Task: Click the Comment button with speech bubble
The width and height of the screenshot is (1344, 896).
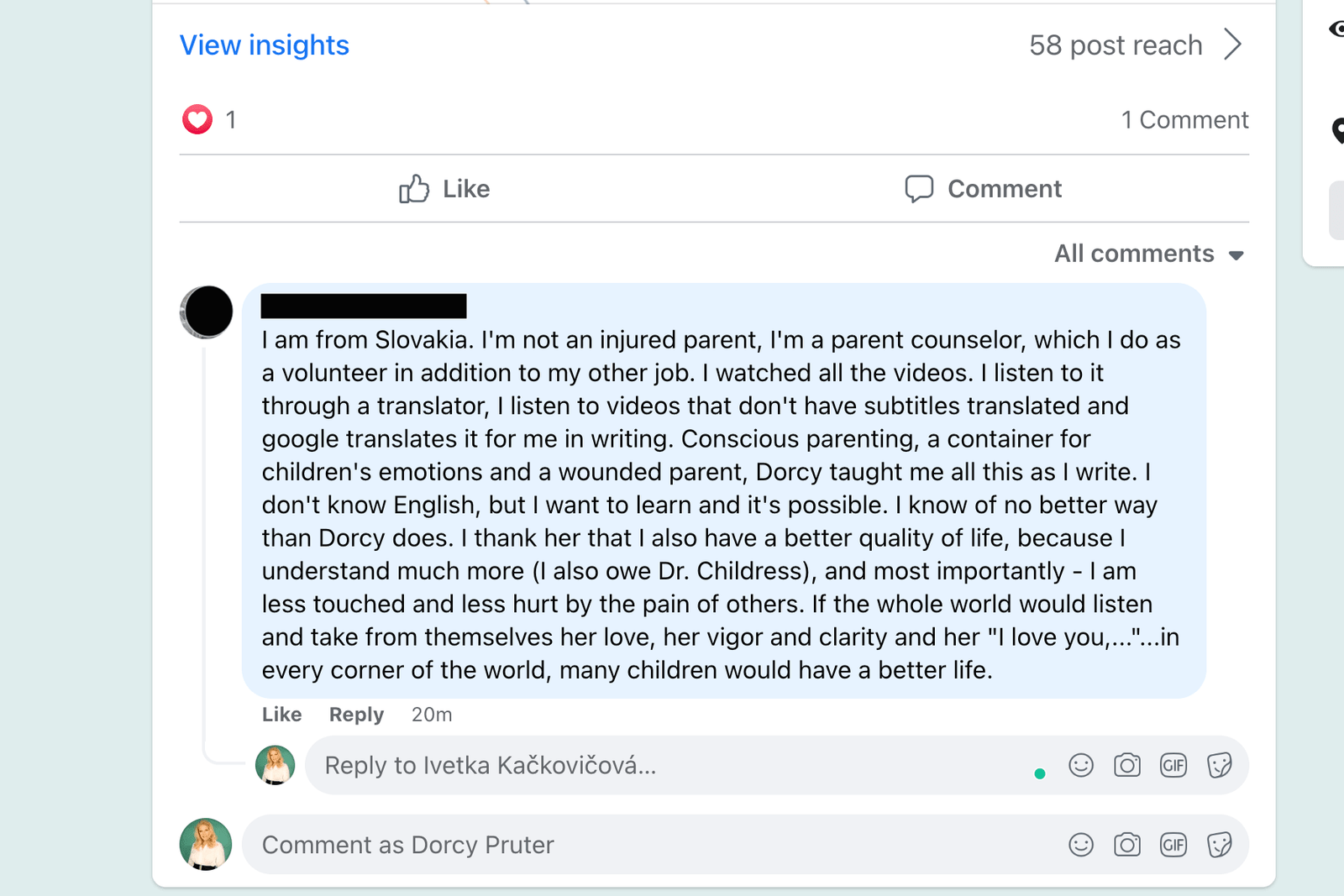Action: 983,189
